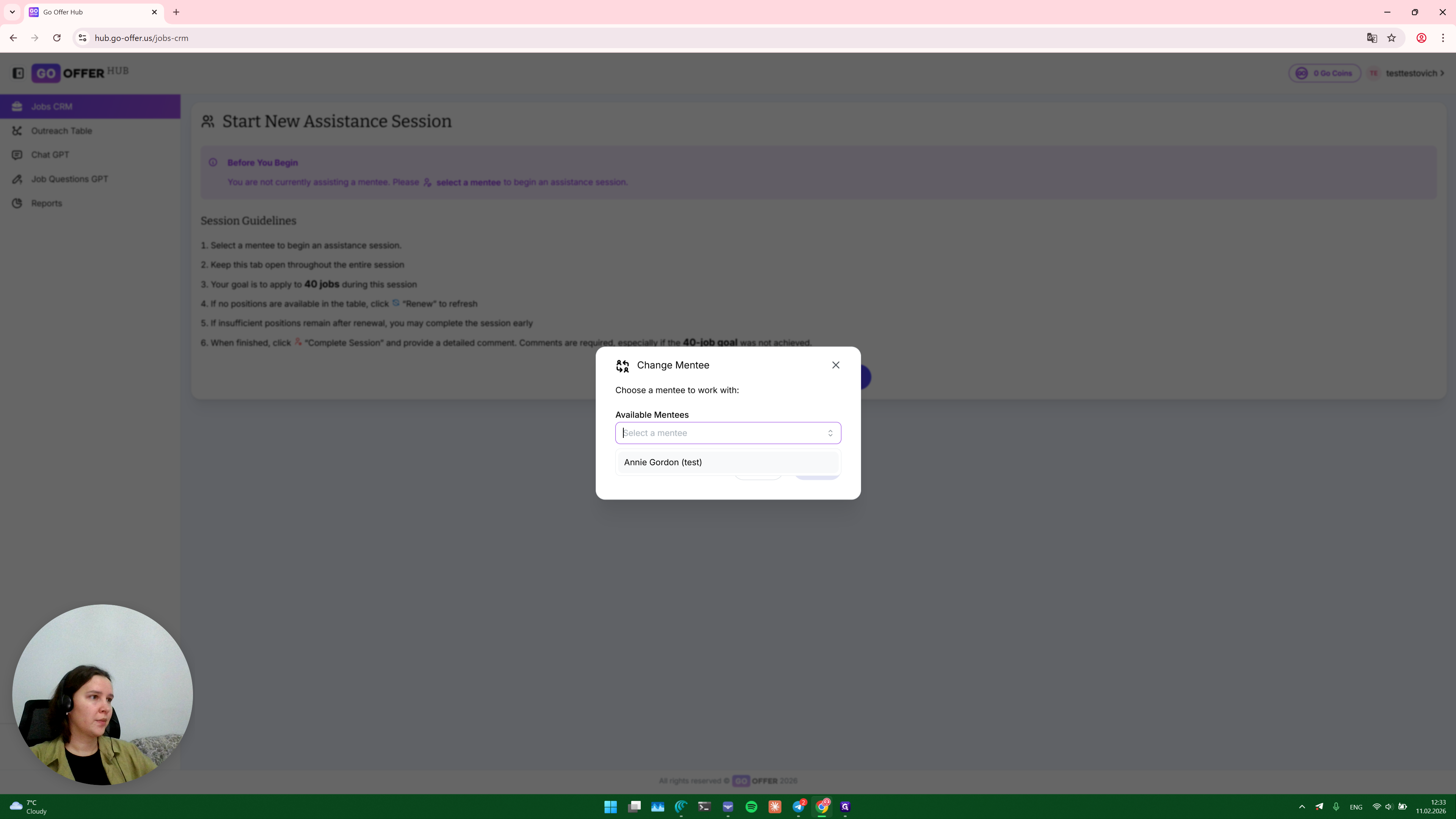Open Chrome profile icon

(x=1421, y=38)
